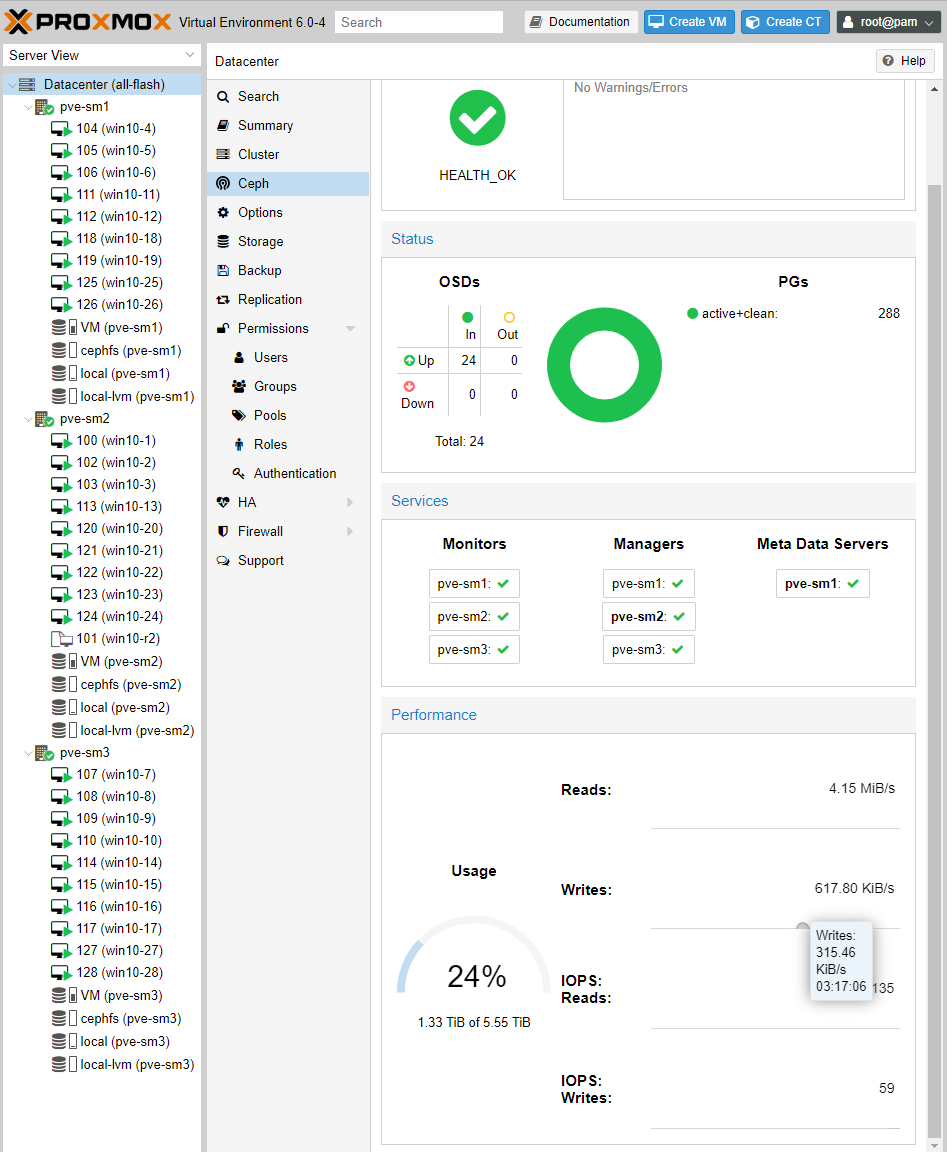The image size is (947, 1152).
Task: Click the pve-sm3 monitor status box
Action: [474, 650]
